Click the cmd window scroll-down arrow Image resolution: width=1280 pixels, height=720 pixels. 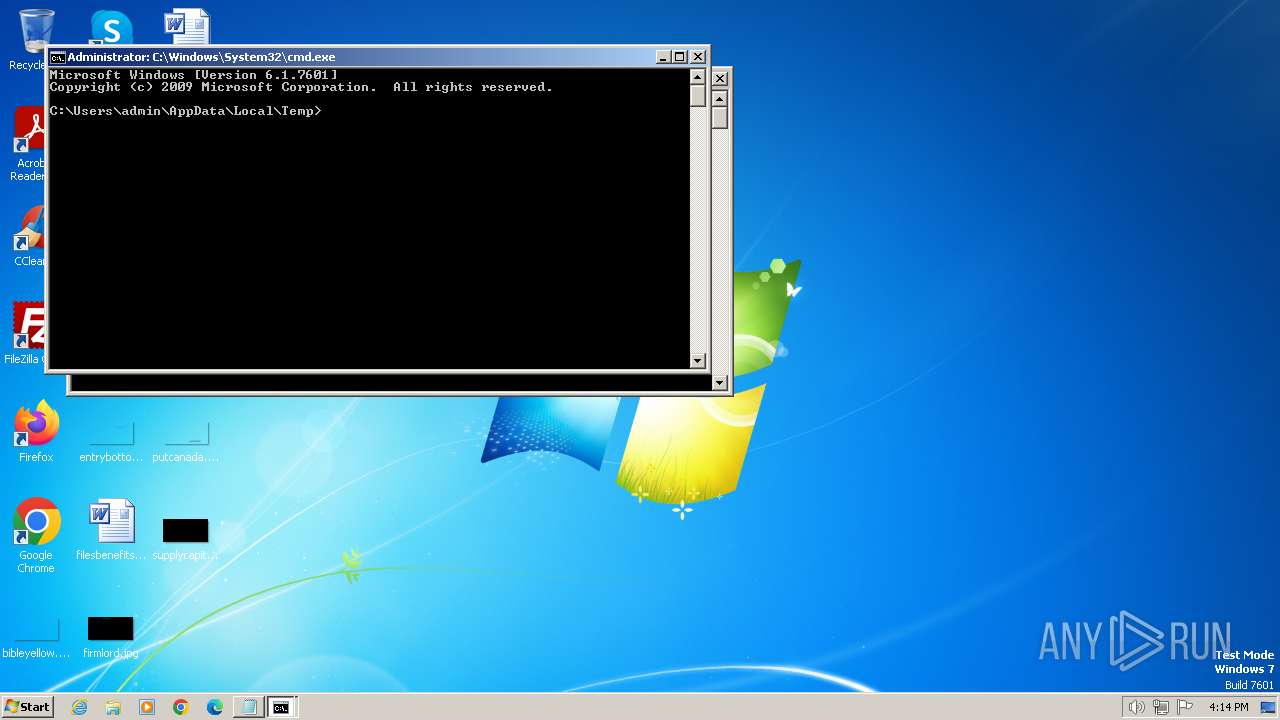(698, 360)
